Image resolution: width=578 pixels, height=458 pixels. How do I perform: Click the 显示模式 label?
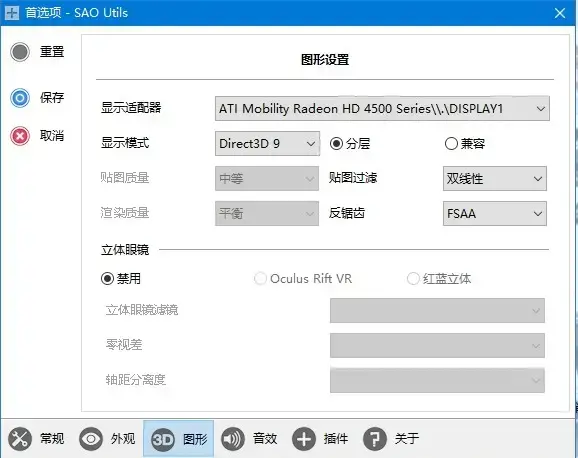(x=125, y=143)
